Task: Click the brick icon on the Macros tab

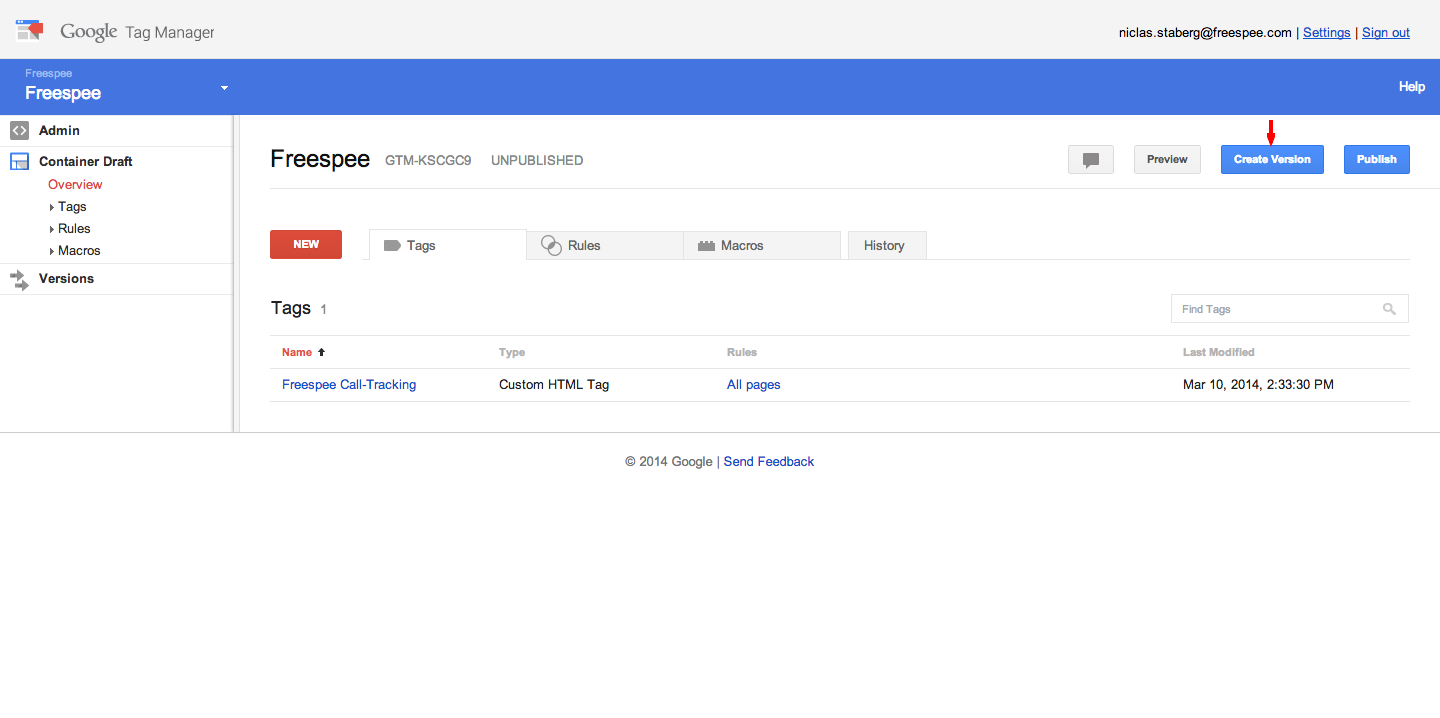Action: tap(706, 245)
